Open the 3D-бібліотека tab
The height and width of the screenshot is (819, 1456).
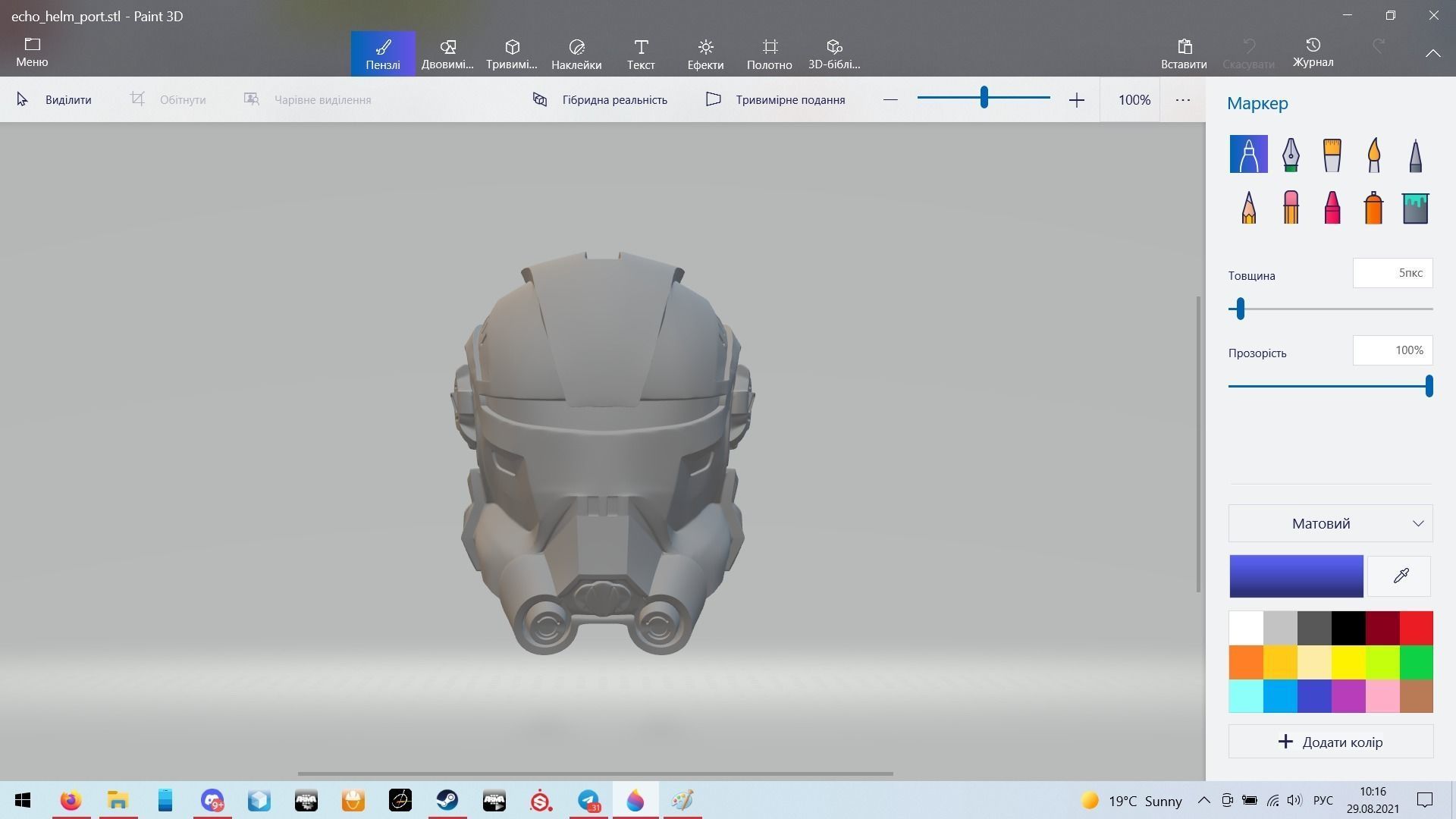click(834, 54)
